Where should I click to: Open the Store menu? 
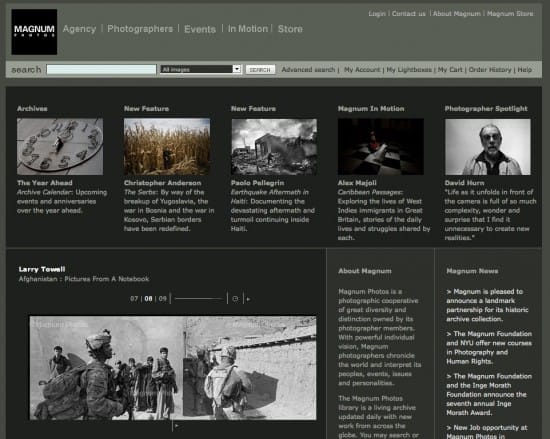[290, 29]
